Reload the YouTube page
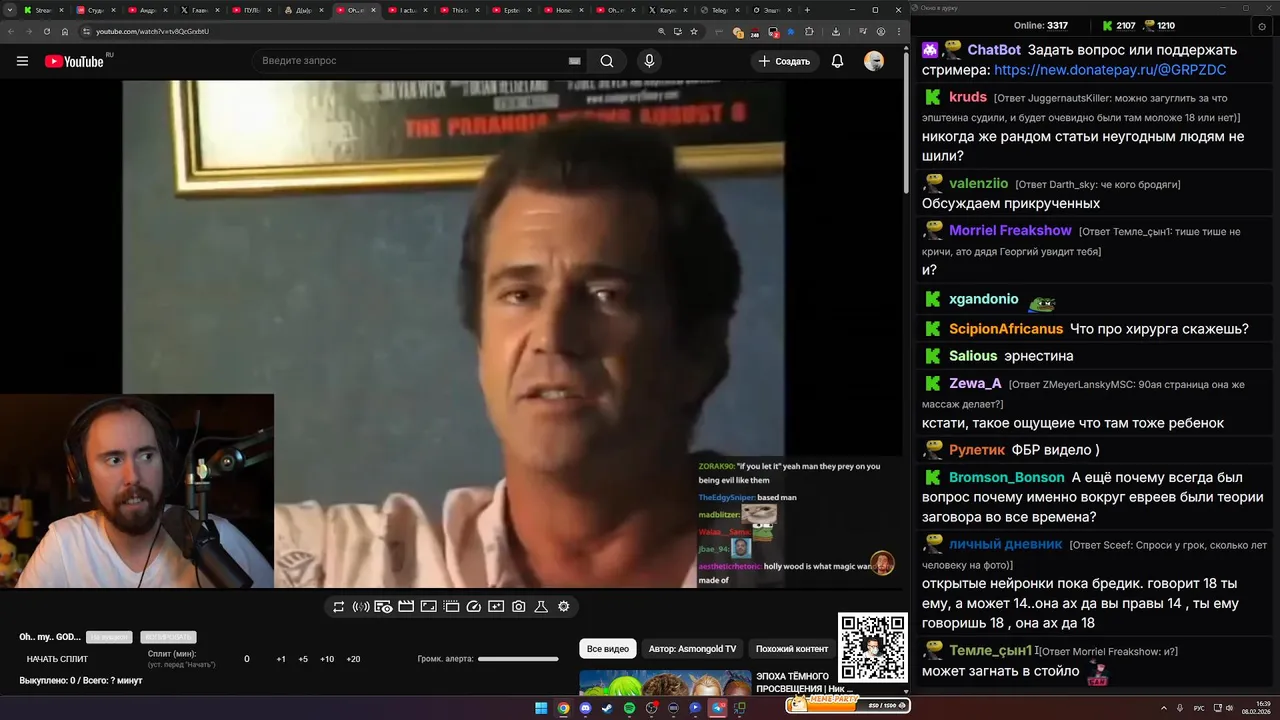 pos(46,31)
